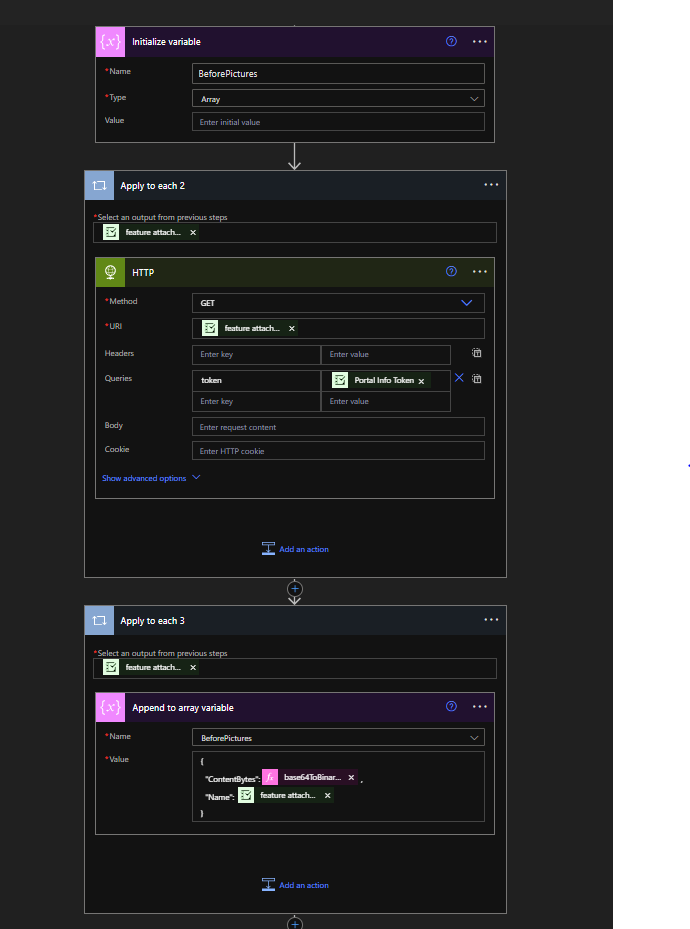Insert a step below Apply to each 3
Image resolution: width=690 pixels, height=929 pixels.
pyautogui.click(x=295, y=922)
